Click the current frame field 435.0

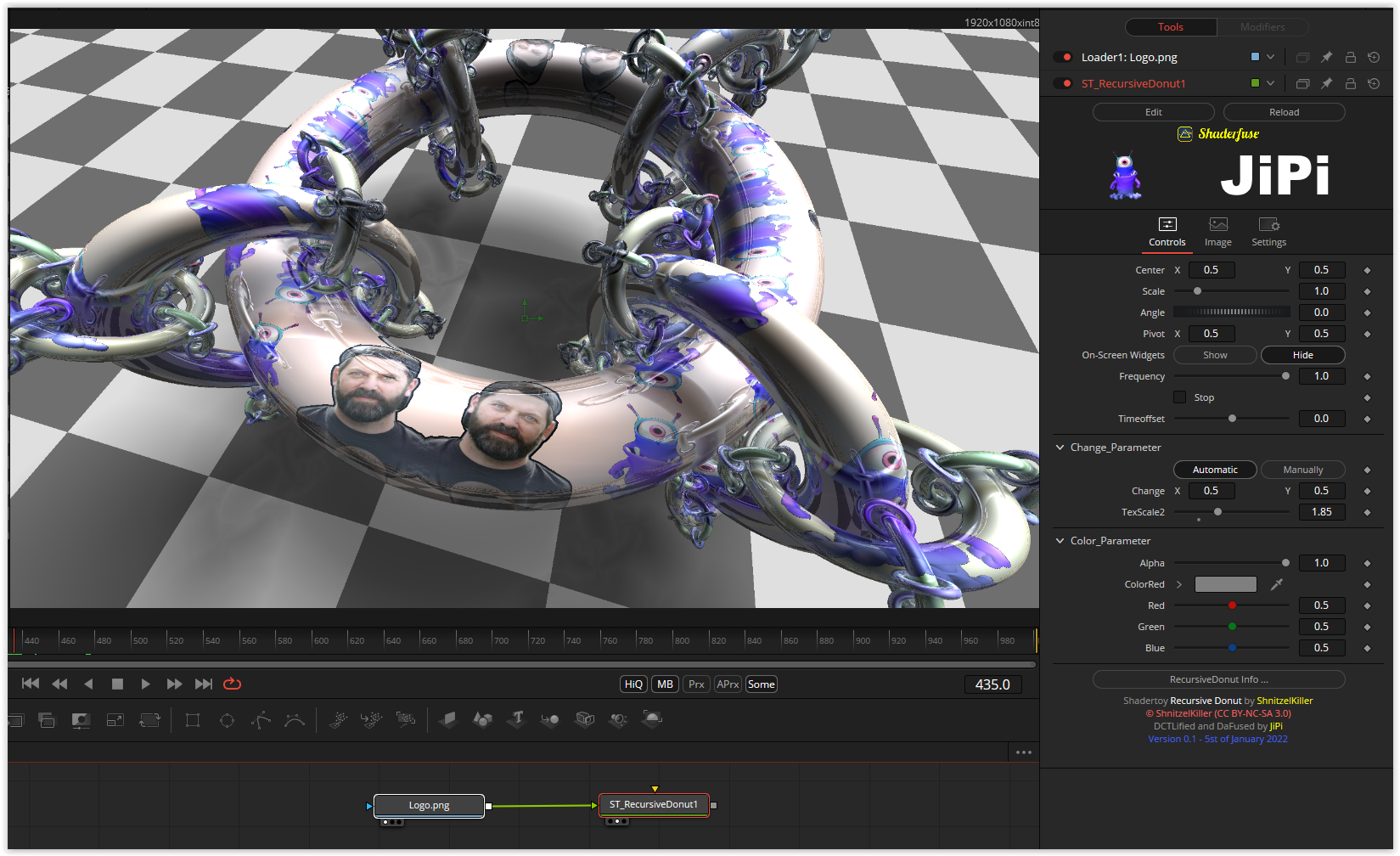click(x=992, y=684)
